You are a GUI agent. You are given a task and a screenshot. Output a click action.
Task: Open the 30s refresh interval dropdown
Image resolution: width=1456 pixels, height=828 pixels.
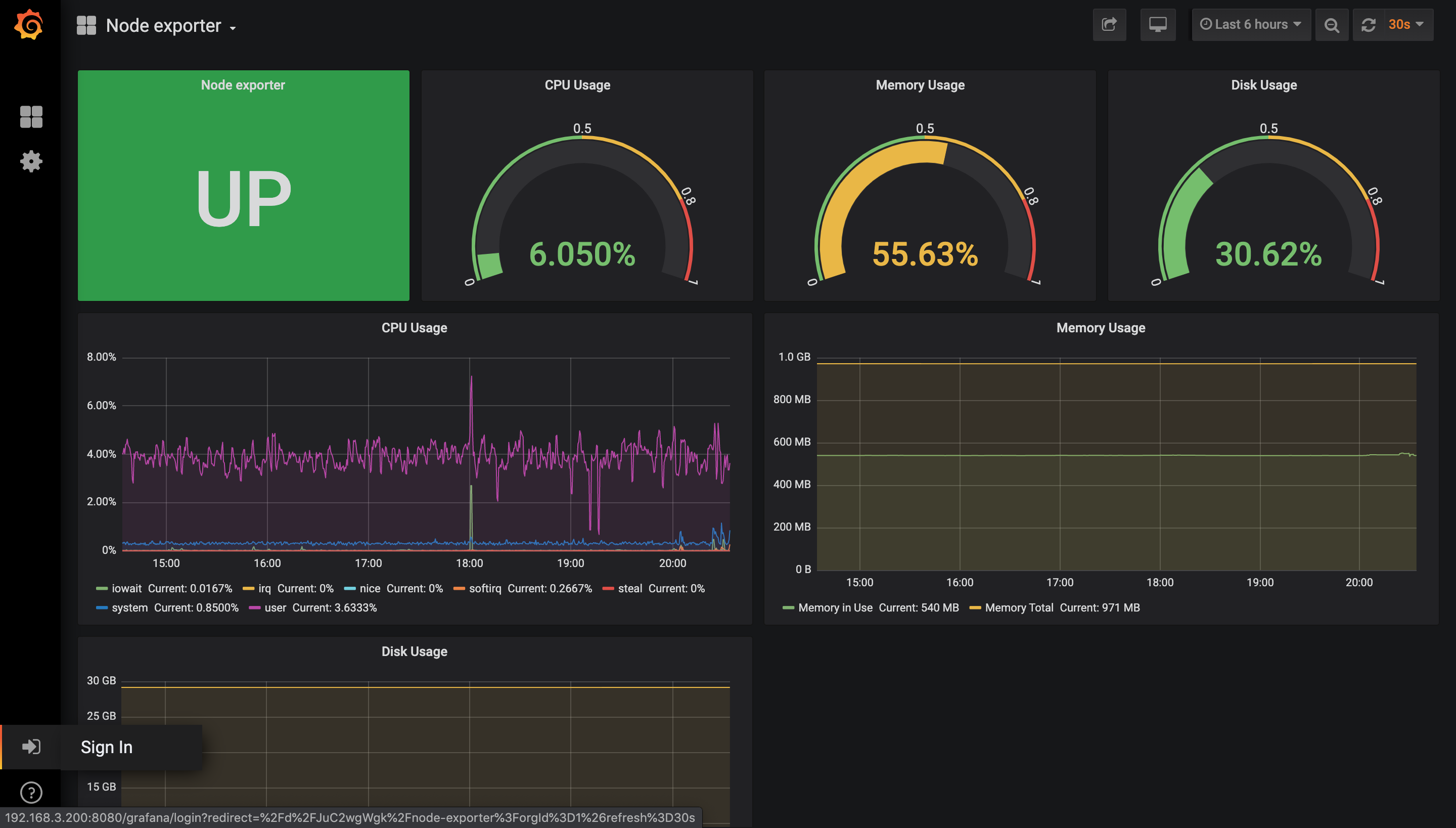point(1407,24)
